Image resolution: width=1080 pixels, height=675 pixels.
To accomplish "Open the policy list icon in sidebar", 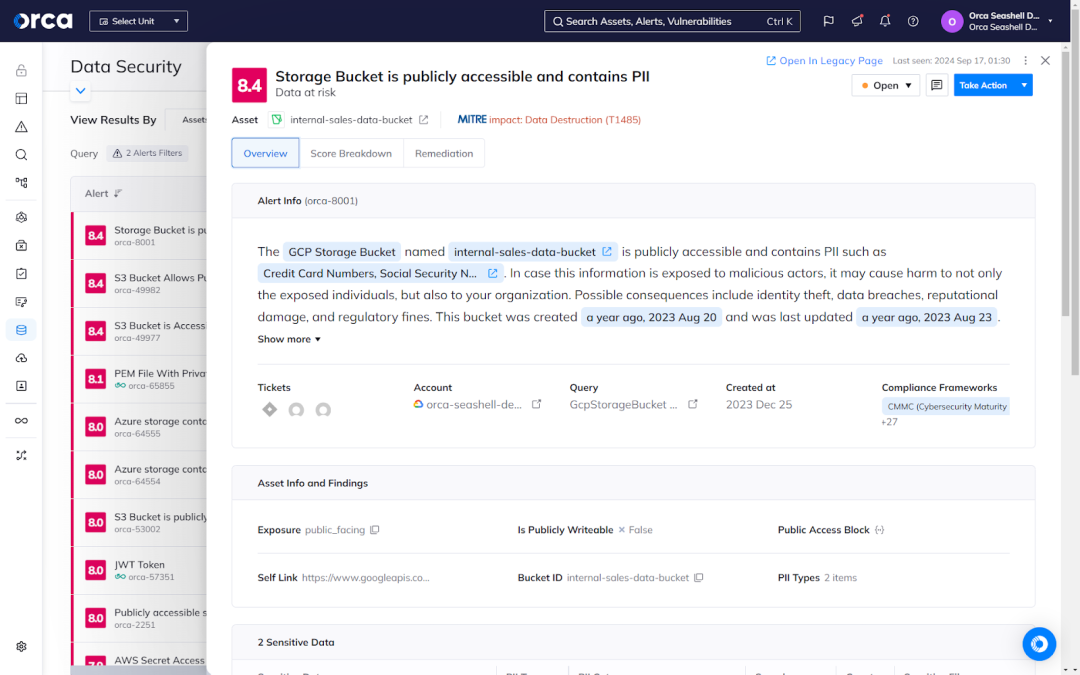I will point(21,302).
